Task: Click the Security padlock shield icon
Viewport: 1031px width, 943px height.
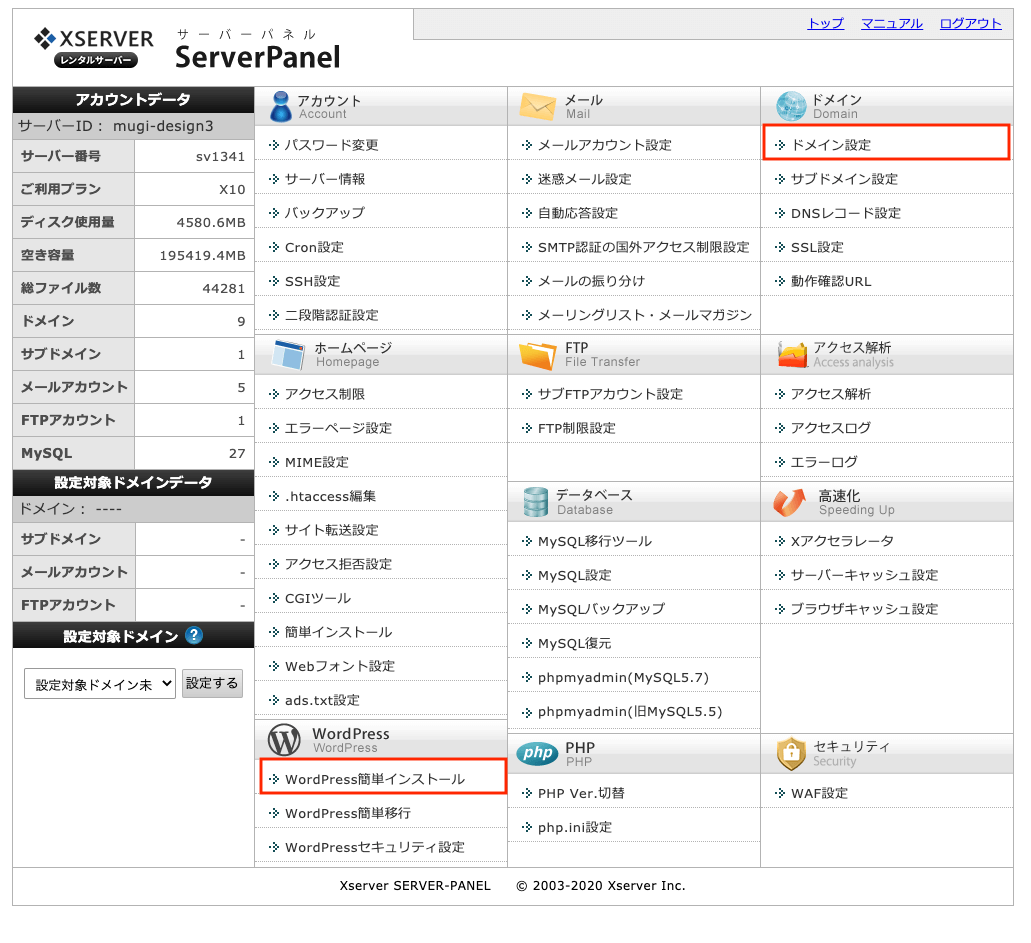Action: 791,753
